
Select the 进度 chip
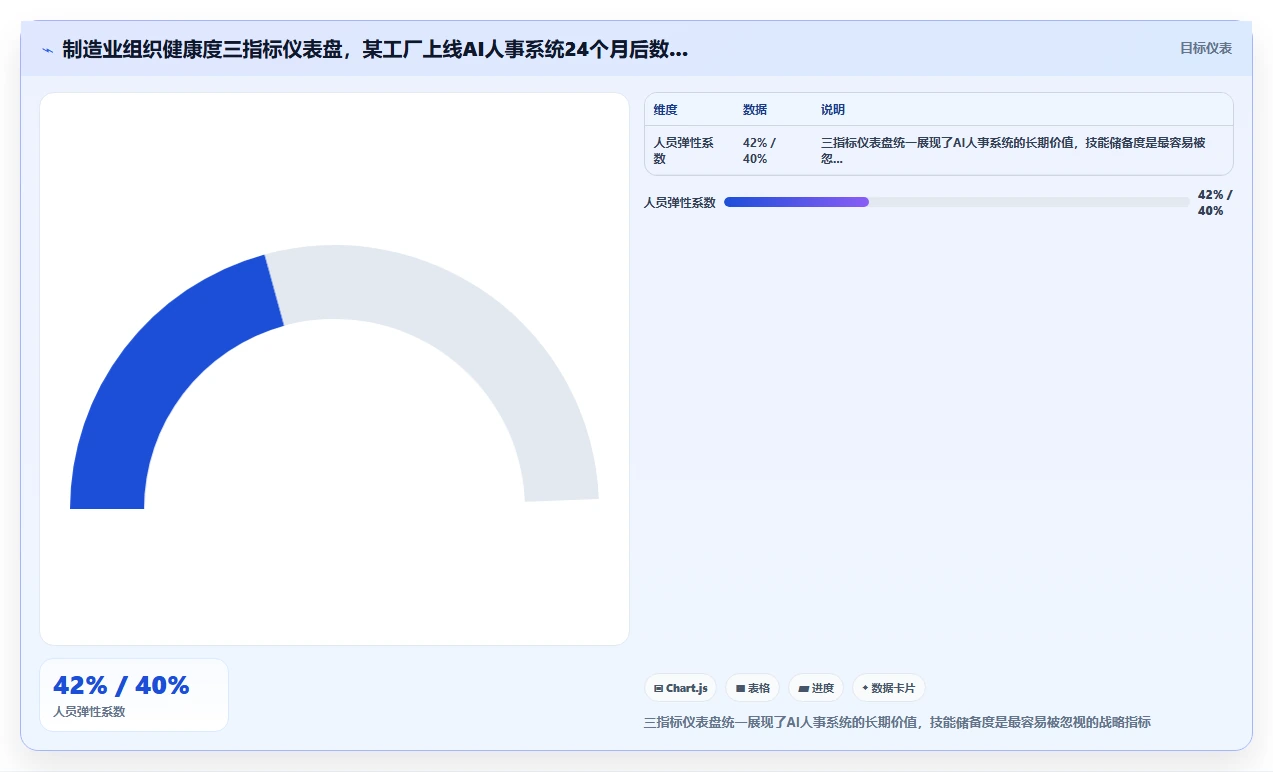816,688
